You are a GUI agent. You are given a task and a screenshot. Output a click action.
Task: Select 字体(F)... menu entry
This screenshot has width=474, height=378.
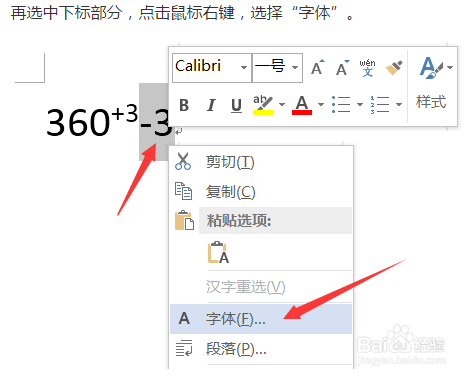[261, 319]
